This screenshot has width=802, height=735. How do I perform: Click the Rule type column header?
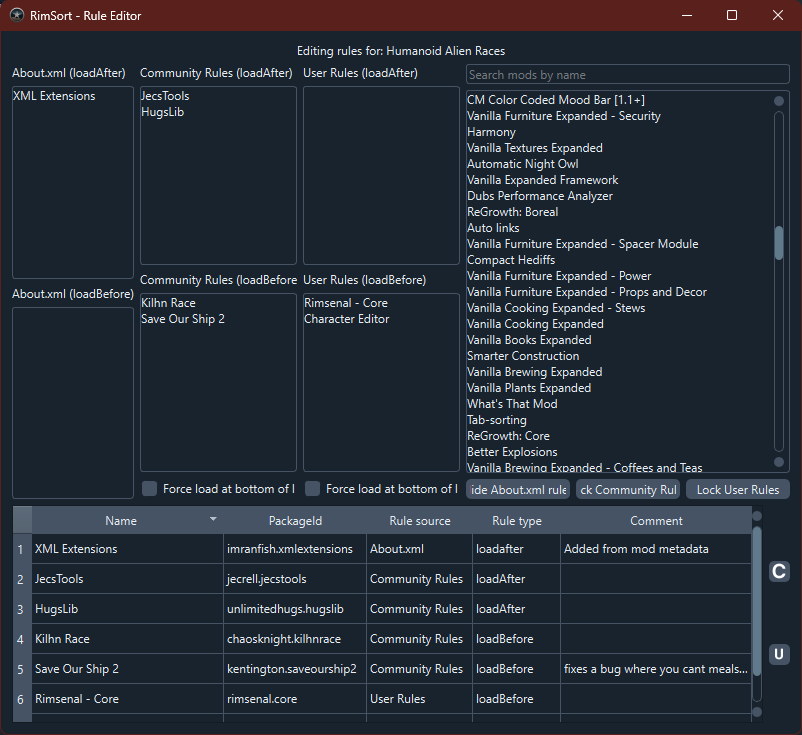point(517,521)
